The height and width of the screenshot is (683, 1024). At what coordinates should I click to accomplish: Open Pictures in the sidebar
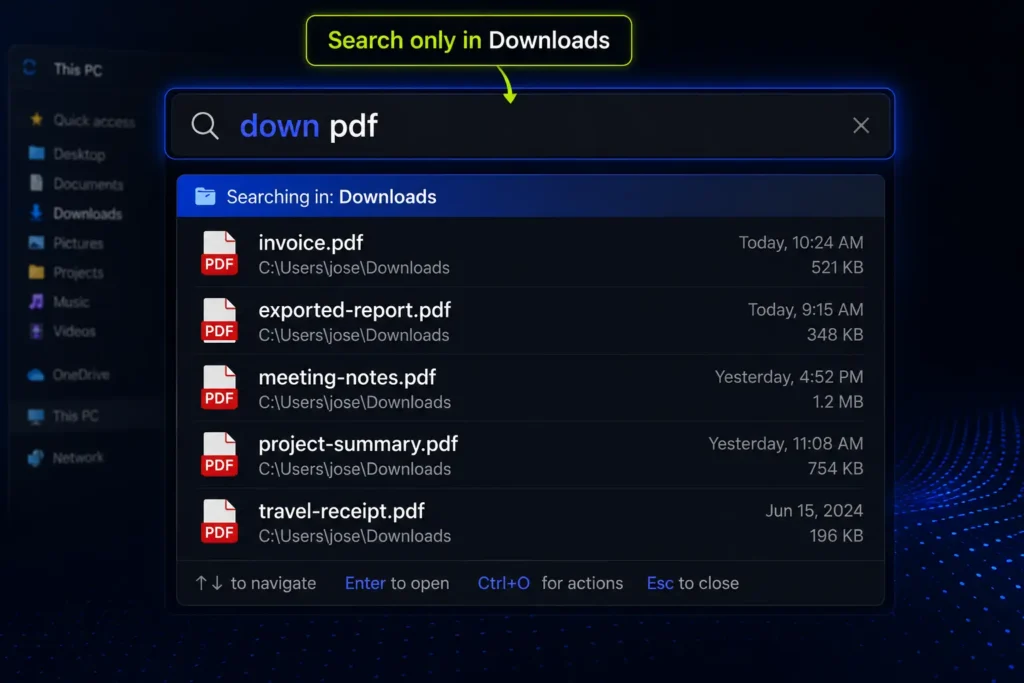(x=78, y=244)
